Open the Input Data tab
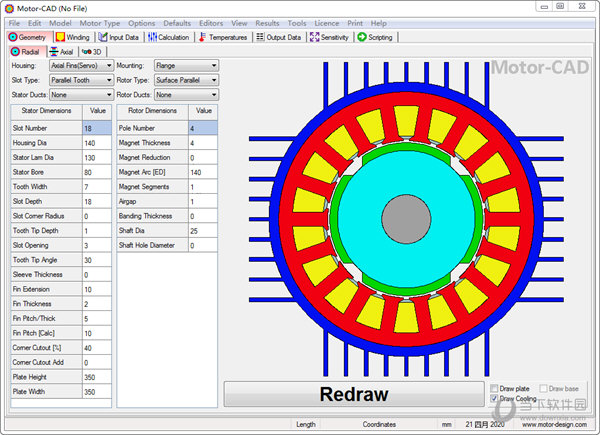 coord(119,37)
